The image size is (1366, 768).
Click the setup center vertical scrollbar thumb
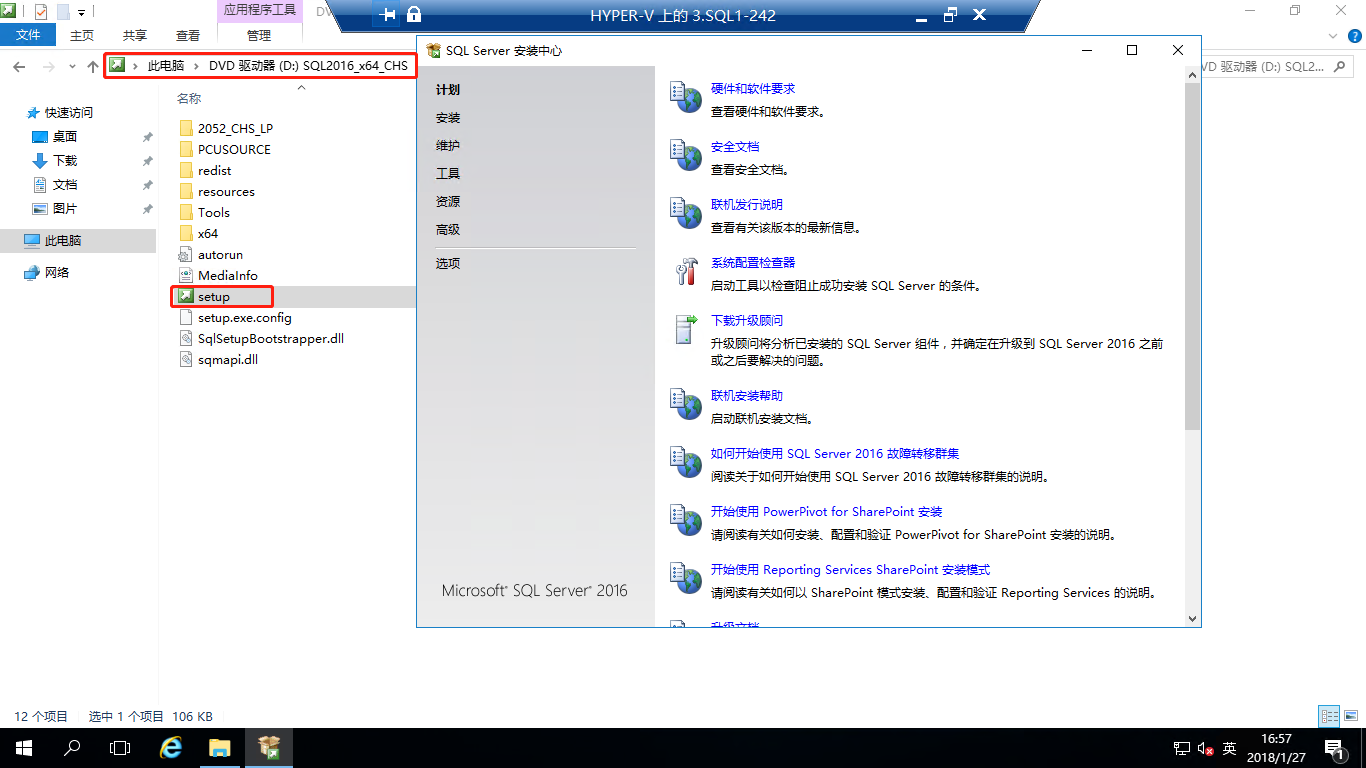tap(1192, 257)
